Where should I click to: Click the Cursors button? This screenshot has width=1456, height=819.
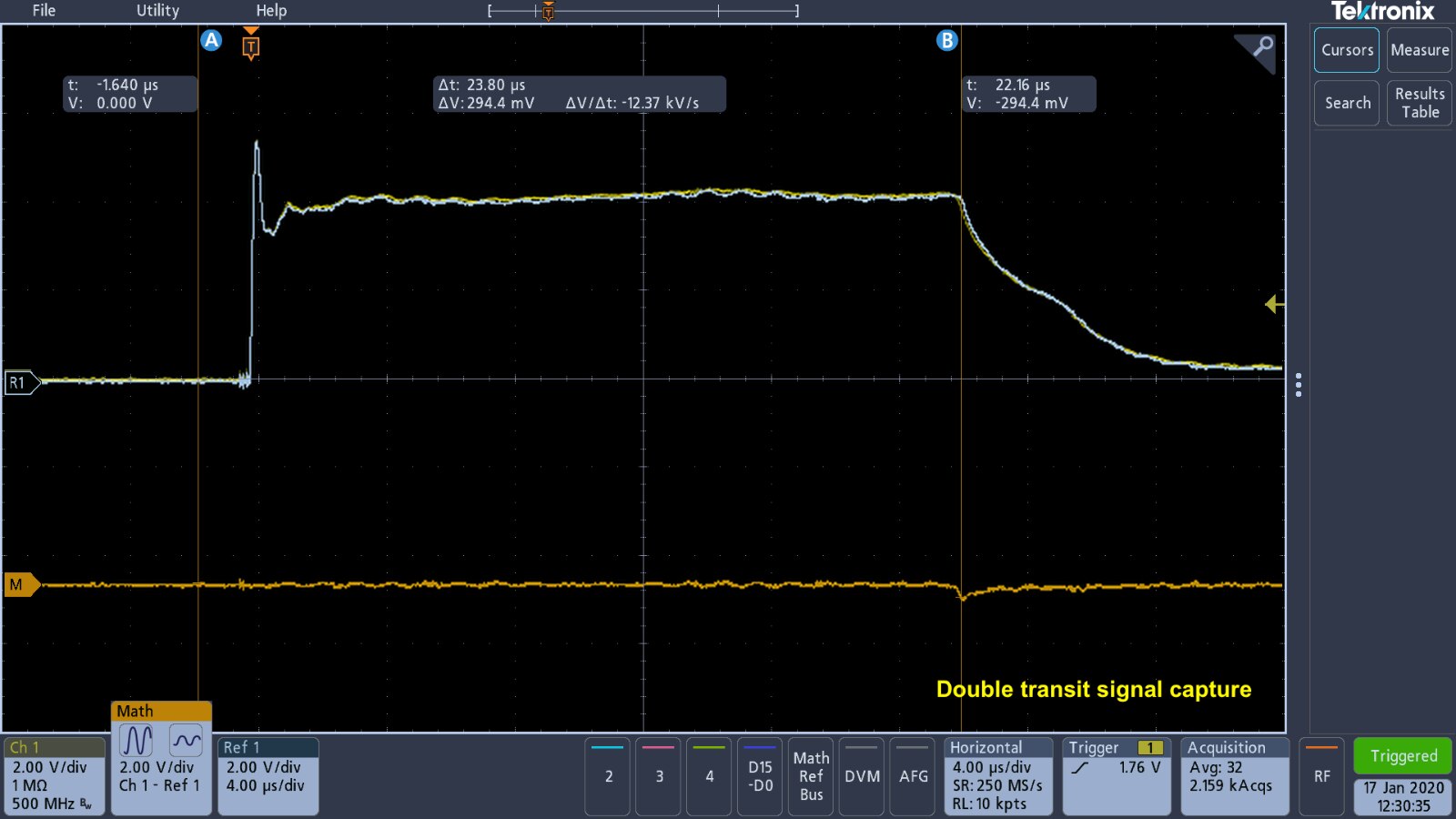click(1347, 50)
